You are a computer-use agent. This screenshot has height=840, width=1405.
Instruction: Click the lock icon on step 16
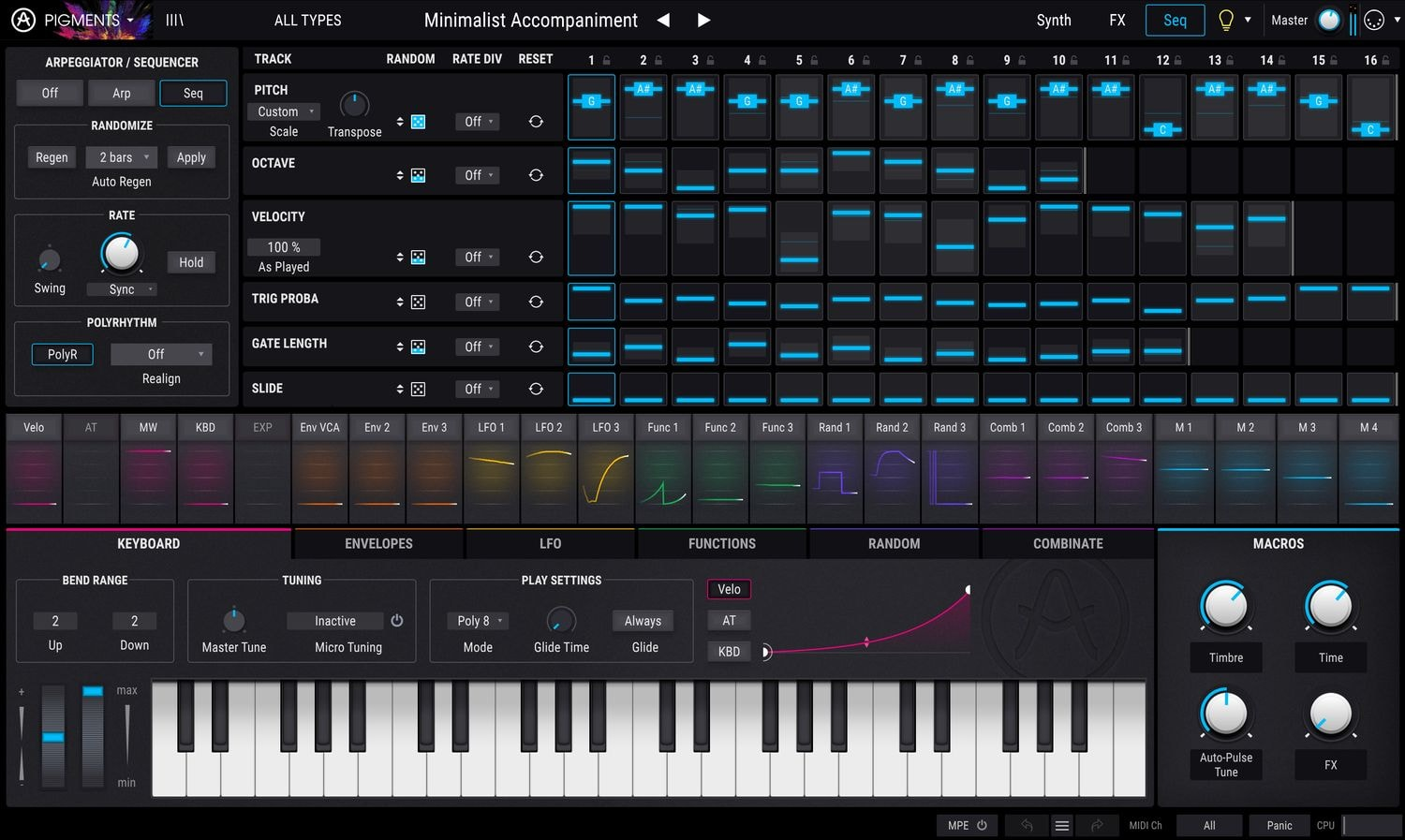click(1385, 60)
